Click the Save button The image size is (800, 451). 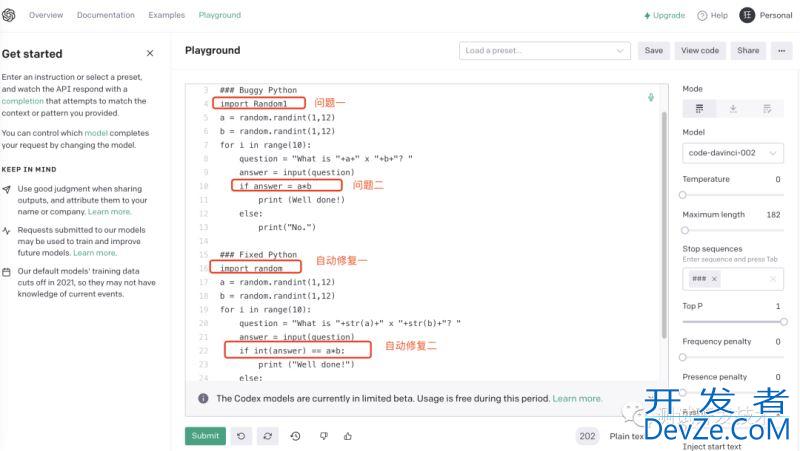point(654,51)
